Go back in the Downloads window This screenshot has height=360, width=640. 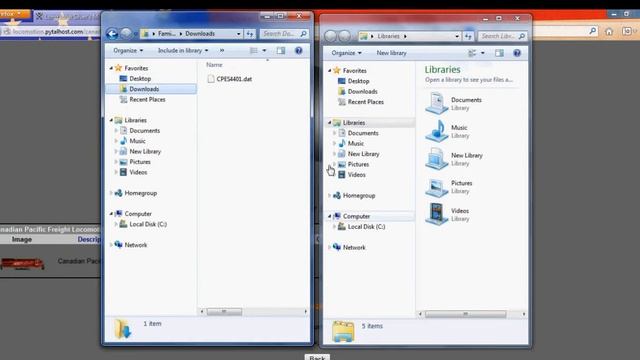click(112, 33)
